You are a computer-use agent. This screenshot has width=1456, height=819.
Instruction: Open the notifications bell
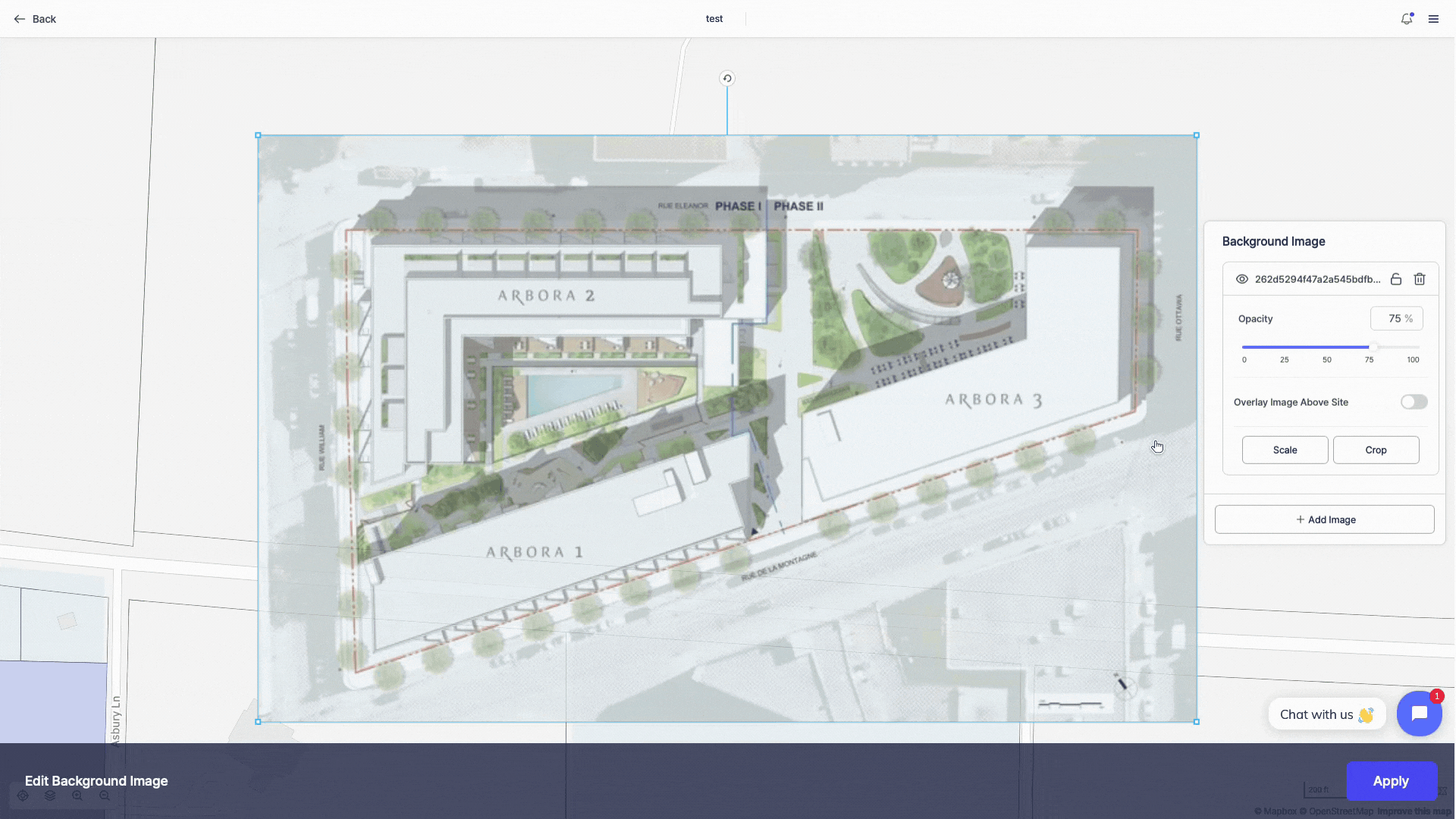pos(1406,19)
